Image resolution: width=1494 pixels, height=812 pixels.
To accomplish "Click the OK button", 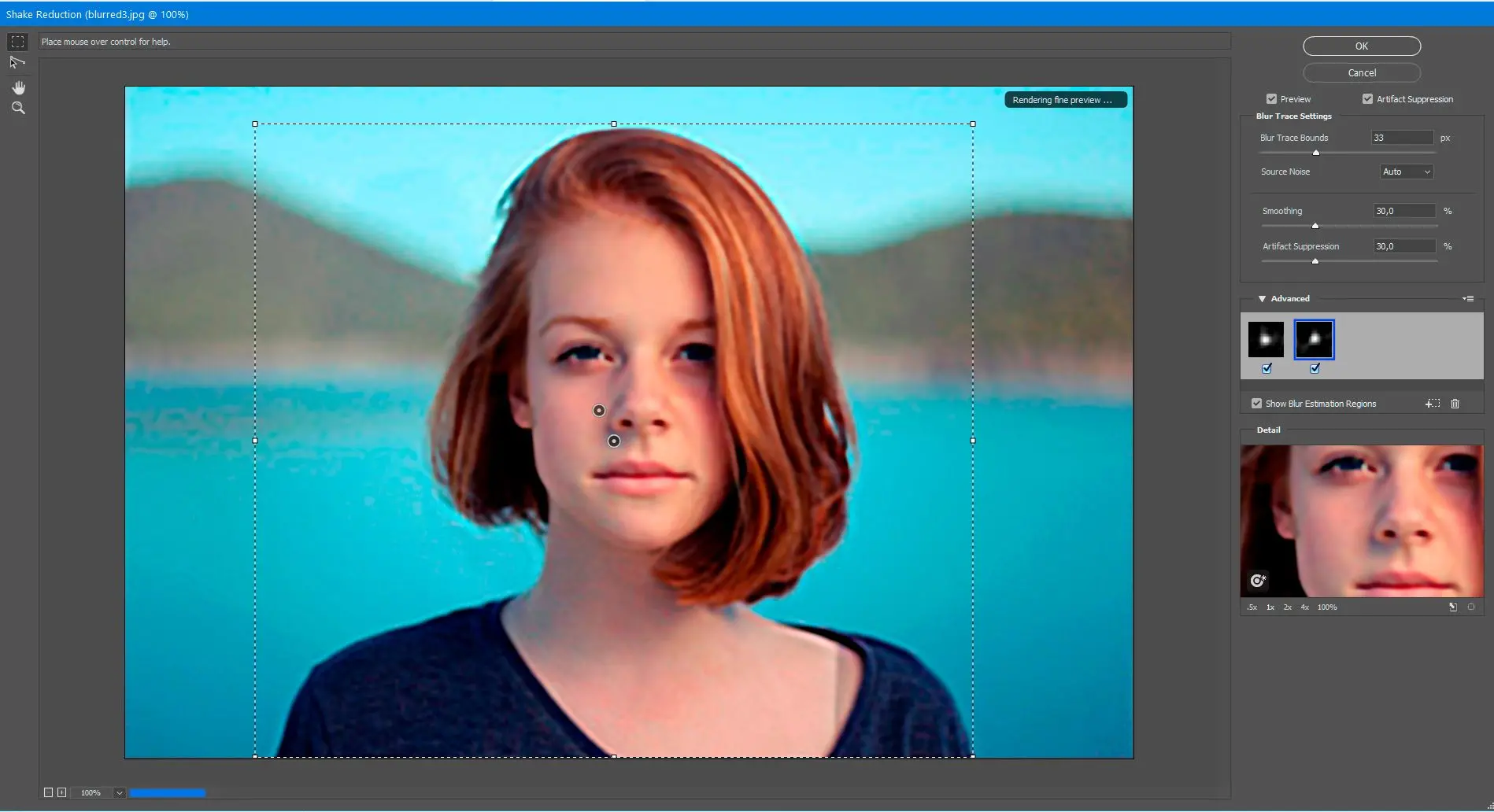I will pyautogui.click(x=1362, y=46).
